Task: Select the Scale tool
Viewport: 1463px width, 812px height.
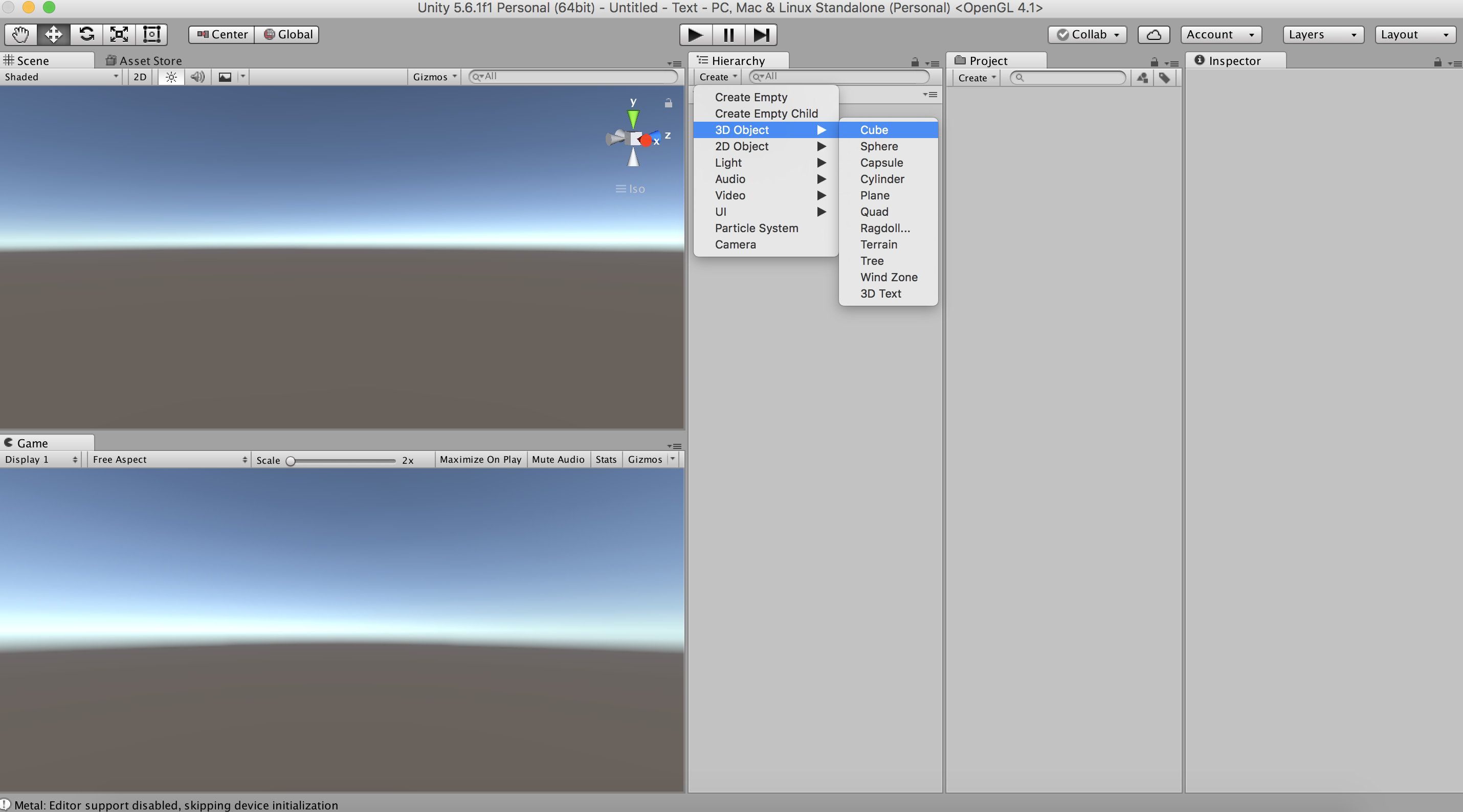Action: tap(119, 34)
